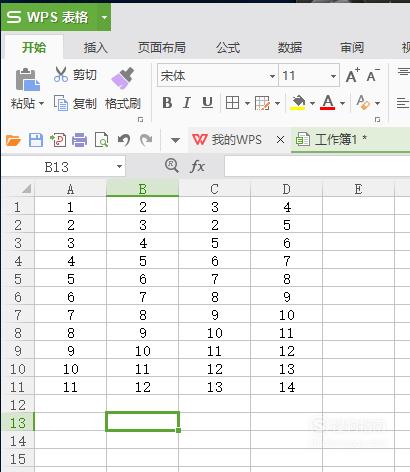Expand the draw border dropdown arrow
The height and width of the screenshot is (472, 410).
277,103
